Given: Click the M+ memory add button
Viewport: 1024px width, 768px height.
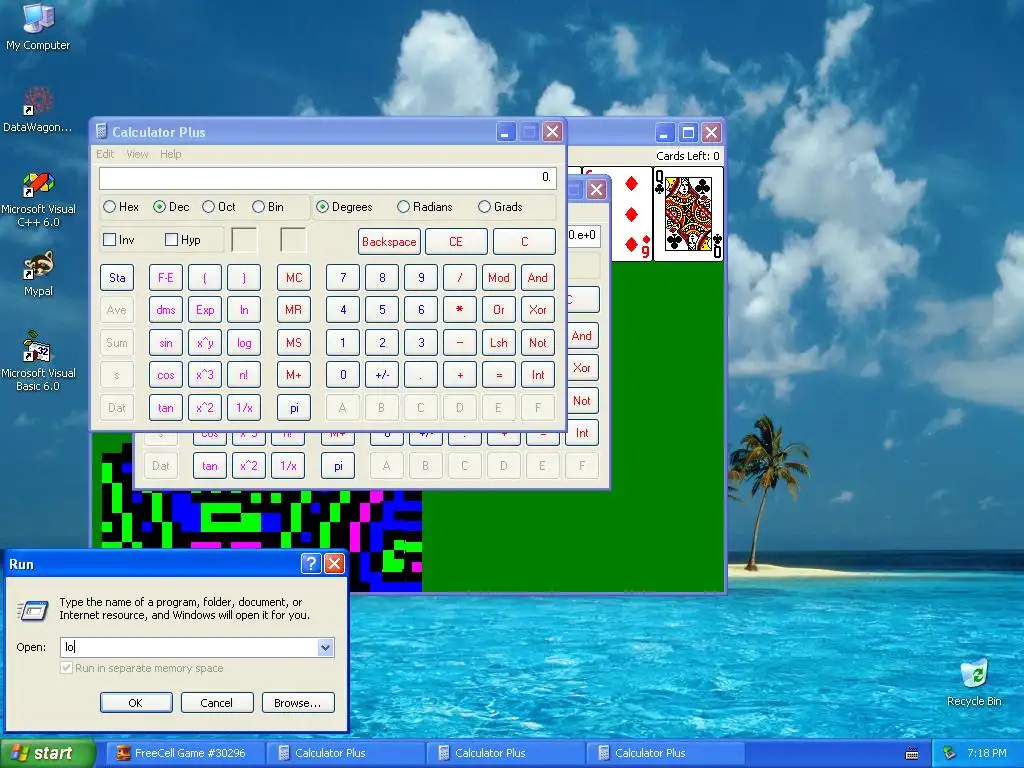Looking at the screenshot, I should (x=294, y=375).
